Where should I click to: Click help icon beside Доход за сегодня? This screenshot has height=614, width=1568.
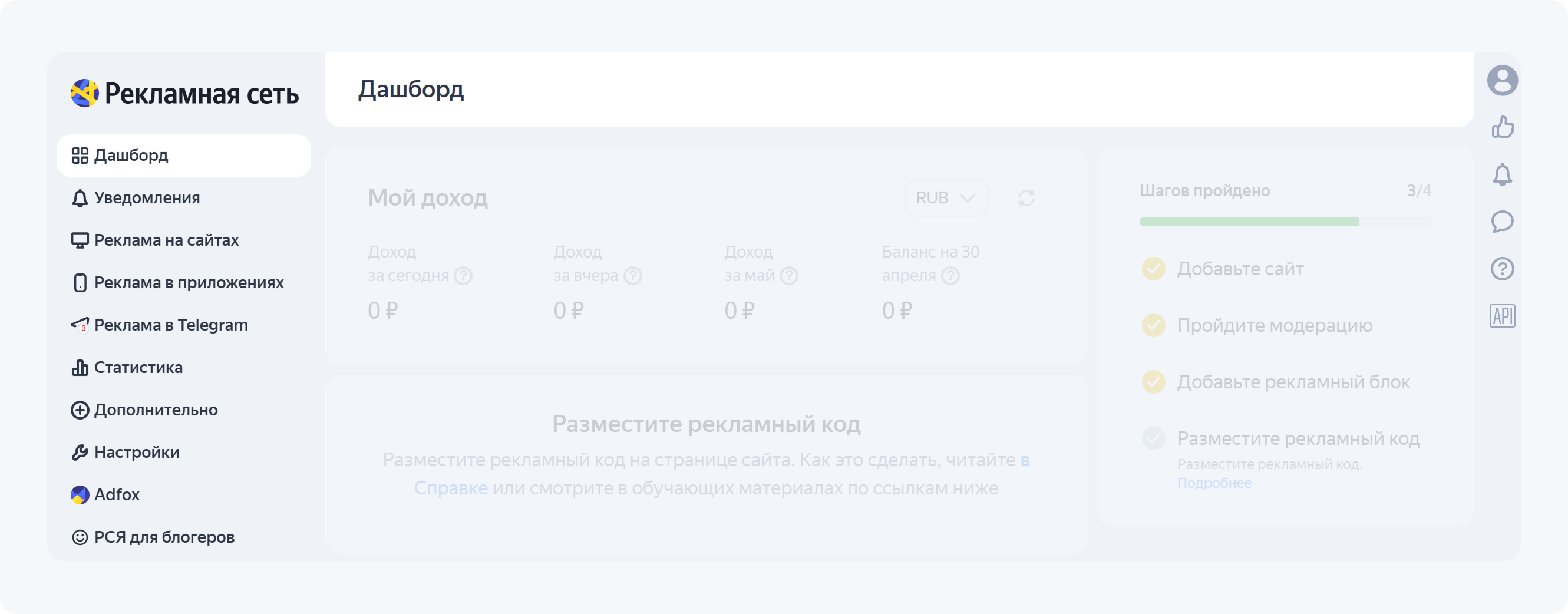[x=463, y=276]
